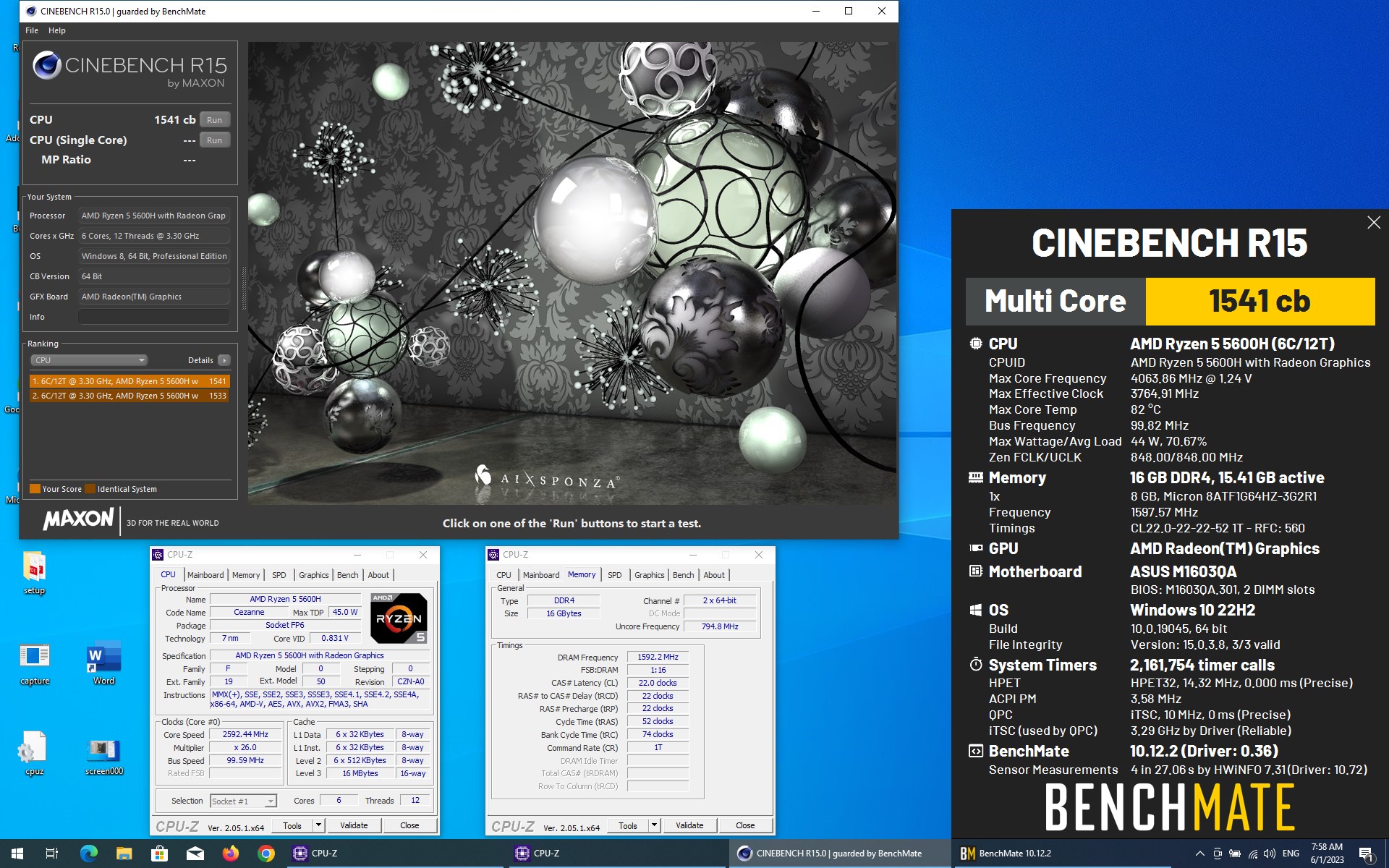Open the Windows Start menu
1389x868 pixels.
pyautogui.click(x=17, y=854)
